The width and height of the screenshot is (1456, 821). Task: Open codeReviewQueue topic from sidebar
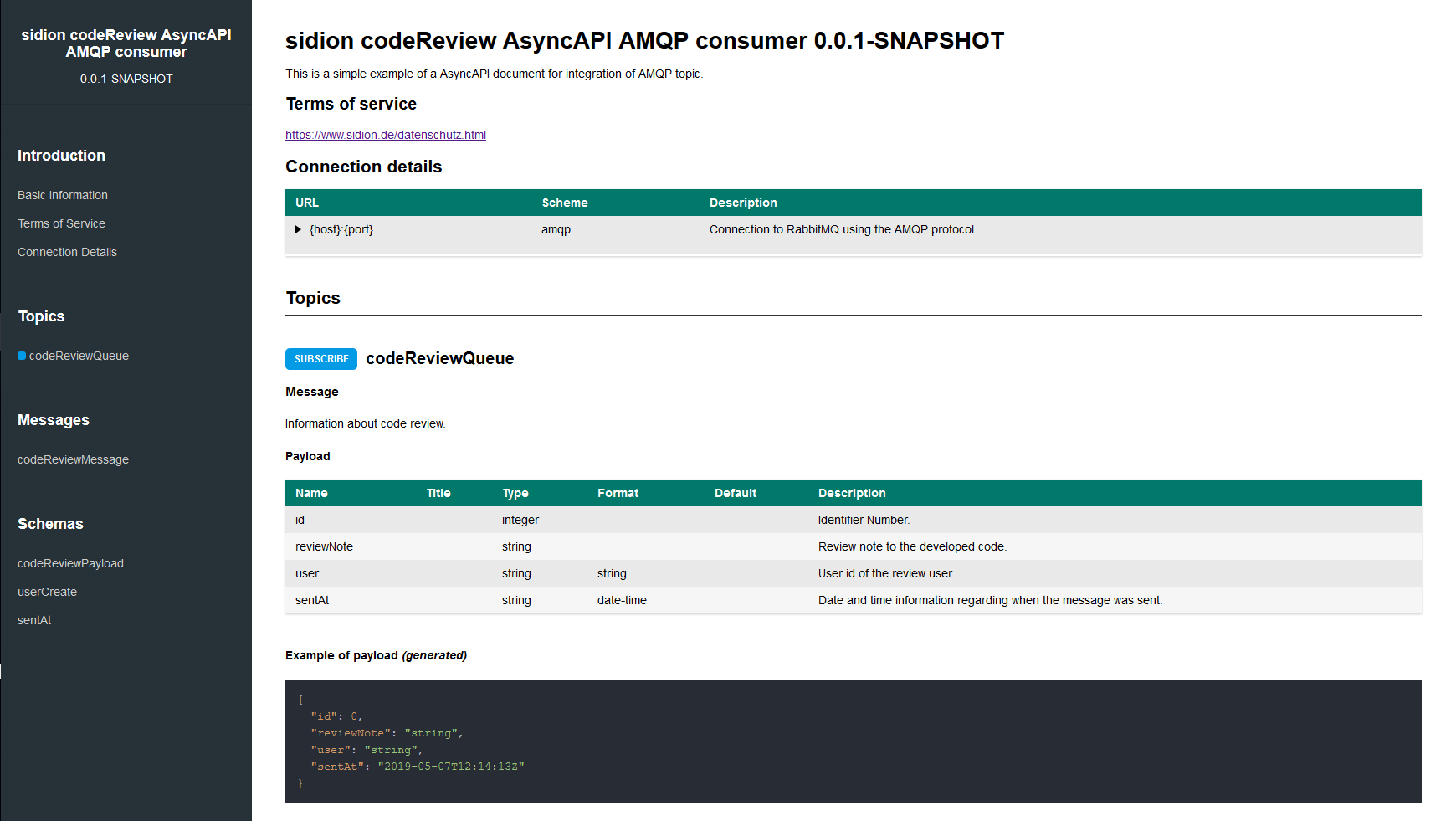click(x=79, y=356)
